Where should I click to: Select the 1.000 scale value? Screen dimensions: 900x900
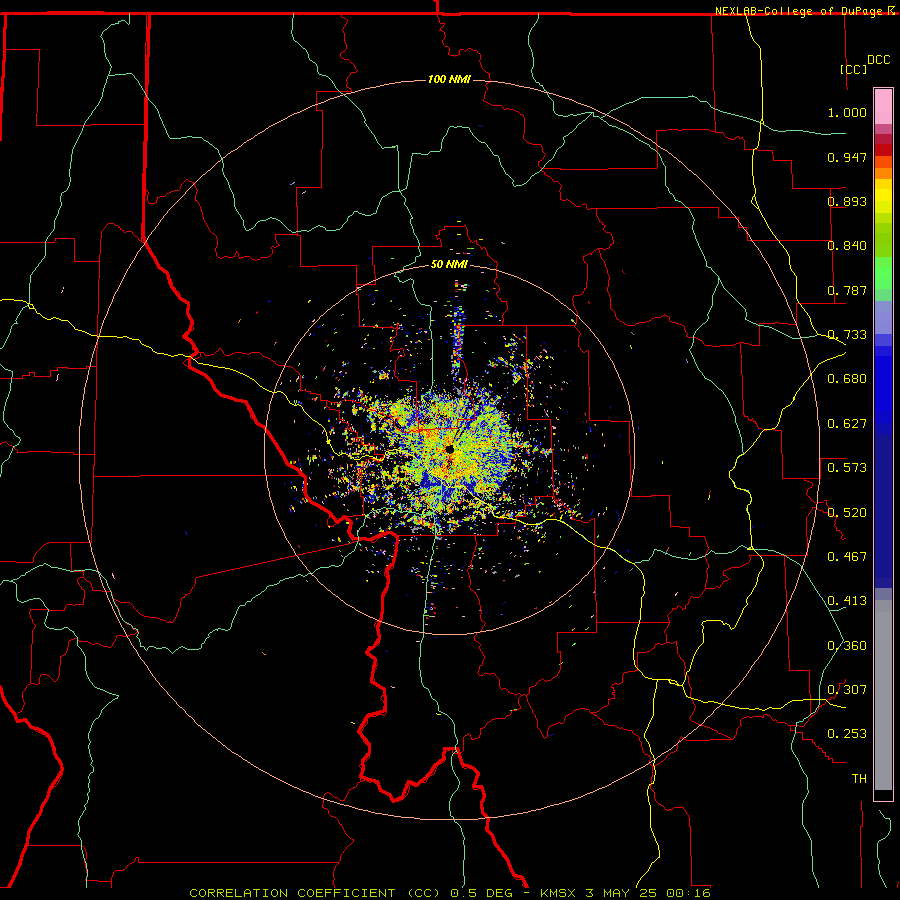[847, 112]
